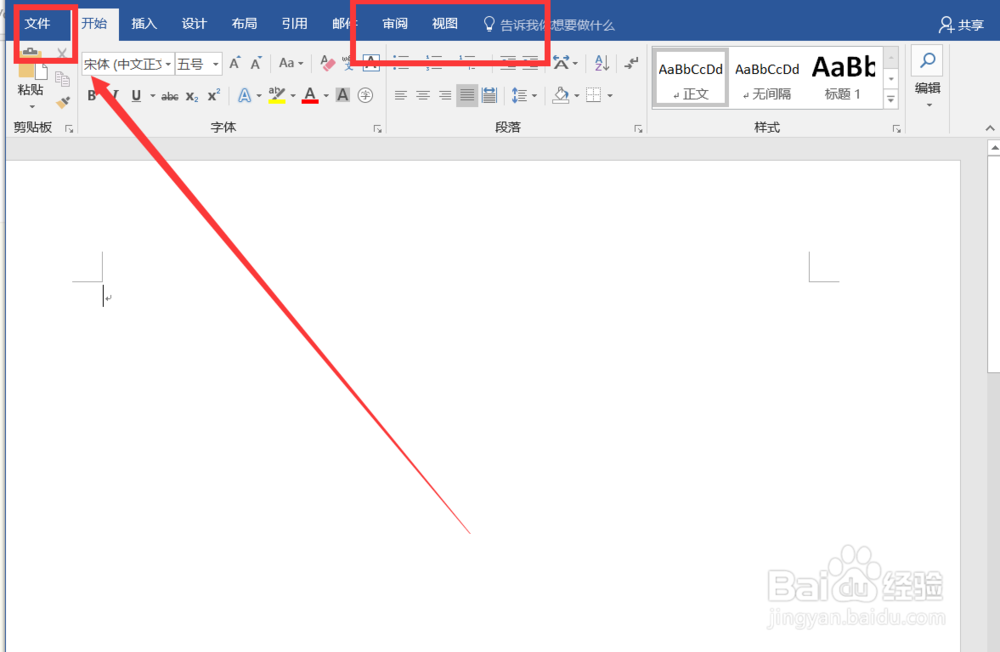Toggle justify alignment
This screenshot has width=1000, height=652.
click(467, 96)
